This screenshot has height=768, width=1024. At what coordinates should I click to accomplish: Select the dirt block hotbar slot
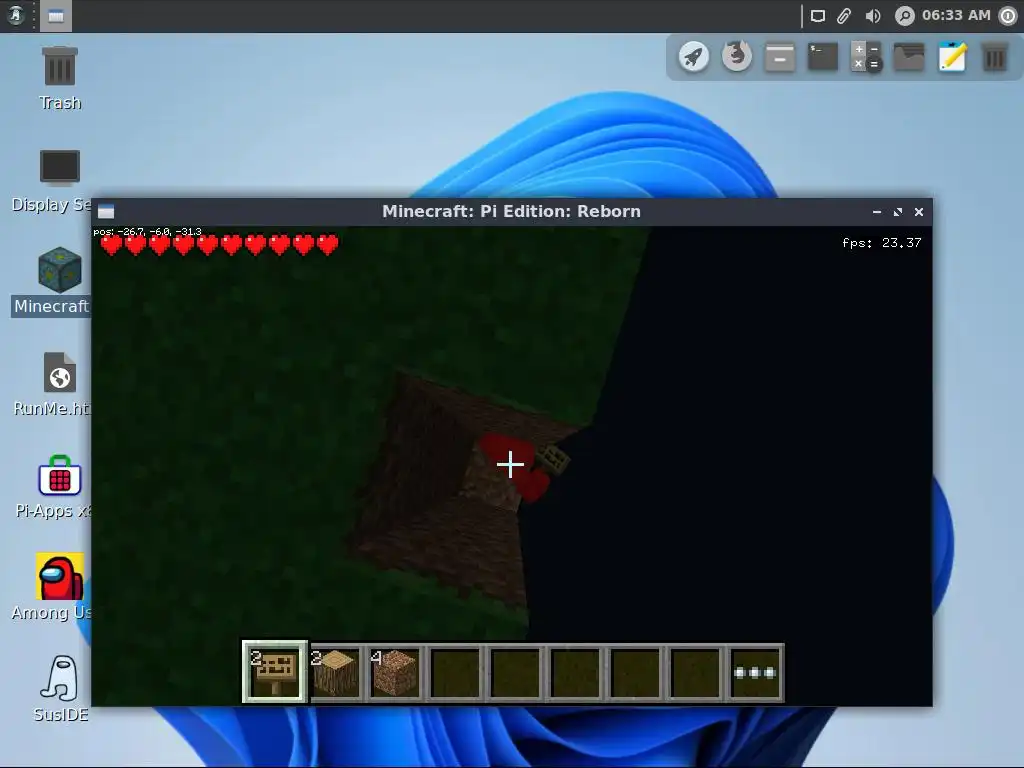point(395,672)
